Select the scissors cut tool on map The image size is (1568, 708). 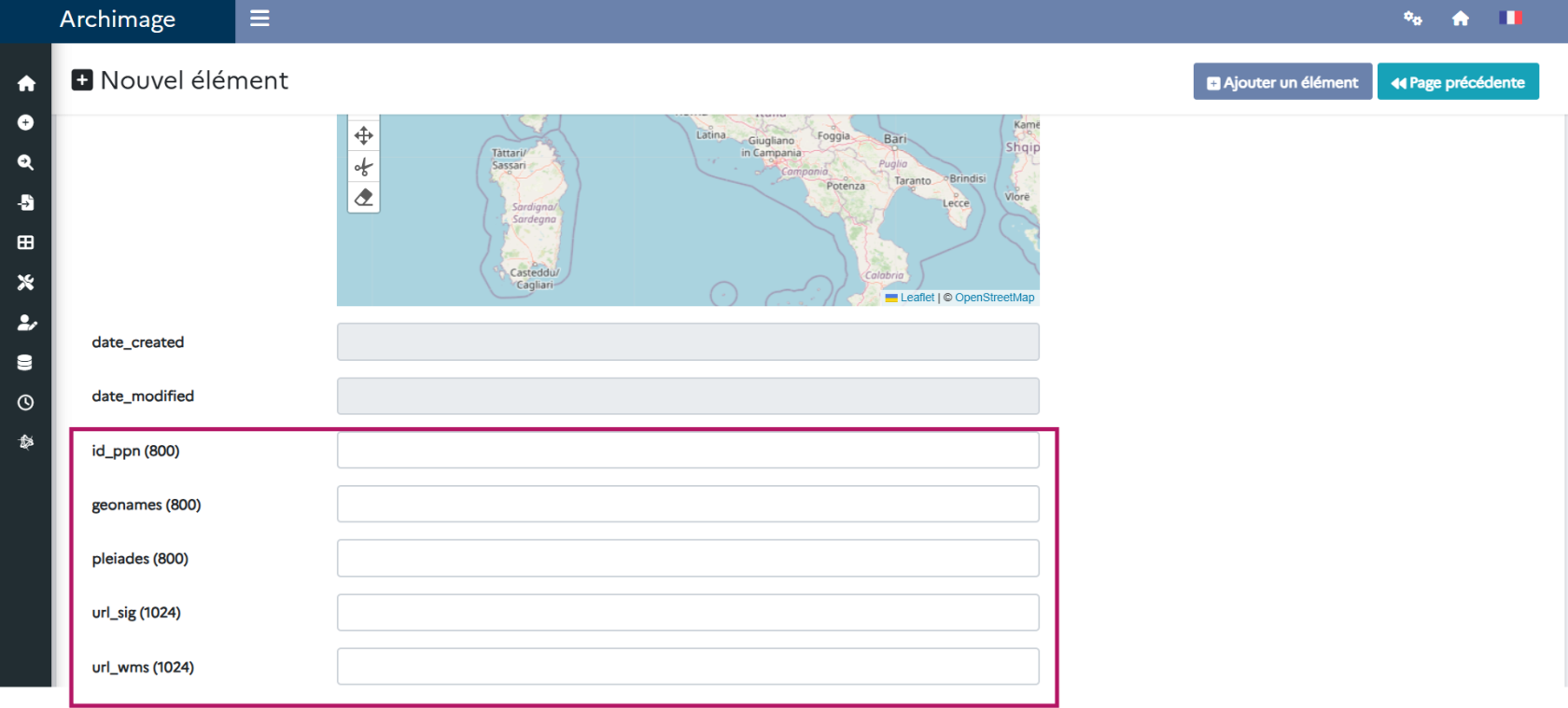click(364, 167)
